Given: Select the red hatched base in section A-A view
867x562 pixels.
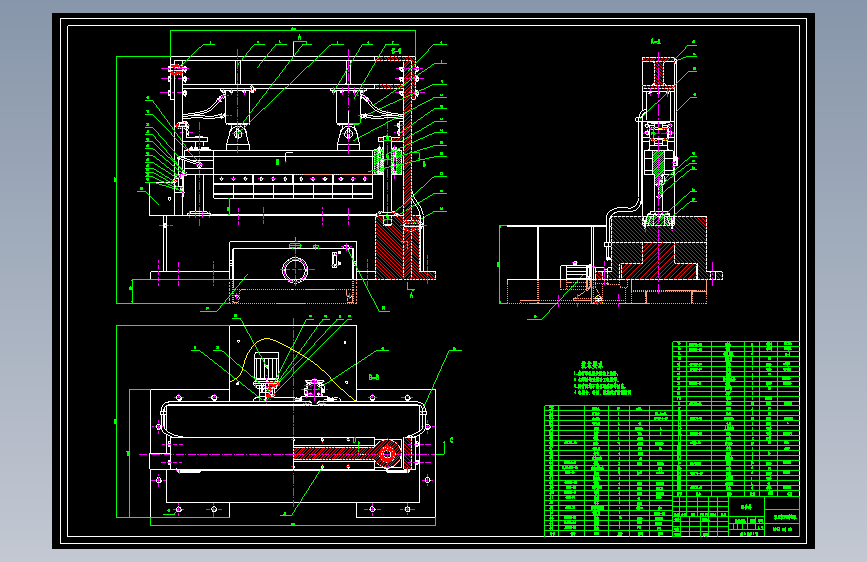Looking at the screenshot, I should pos(658,248).
